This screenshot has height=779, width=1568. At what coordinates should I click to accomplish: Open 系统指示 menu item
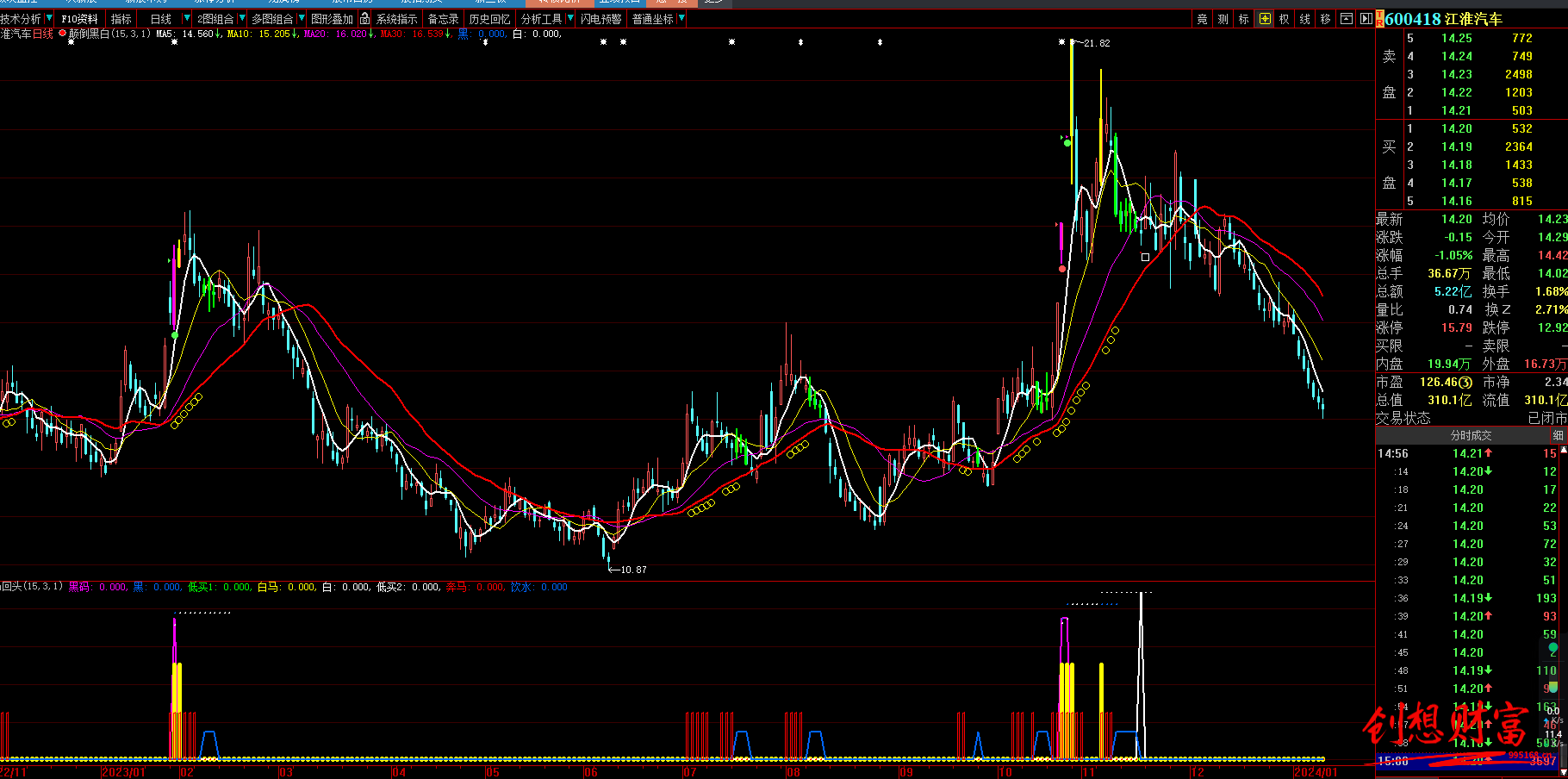pyautogui.click(x=397, y=19)
